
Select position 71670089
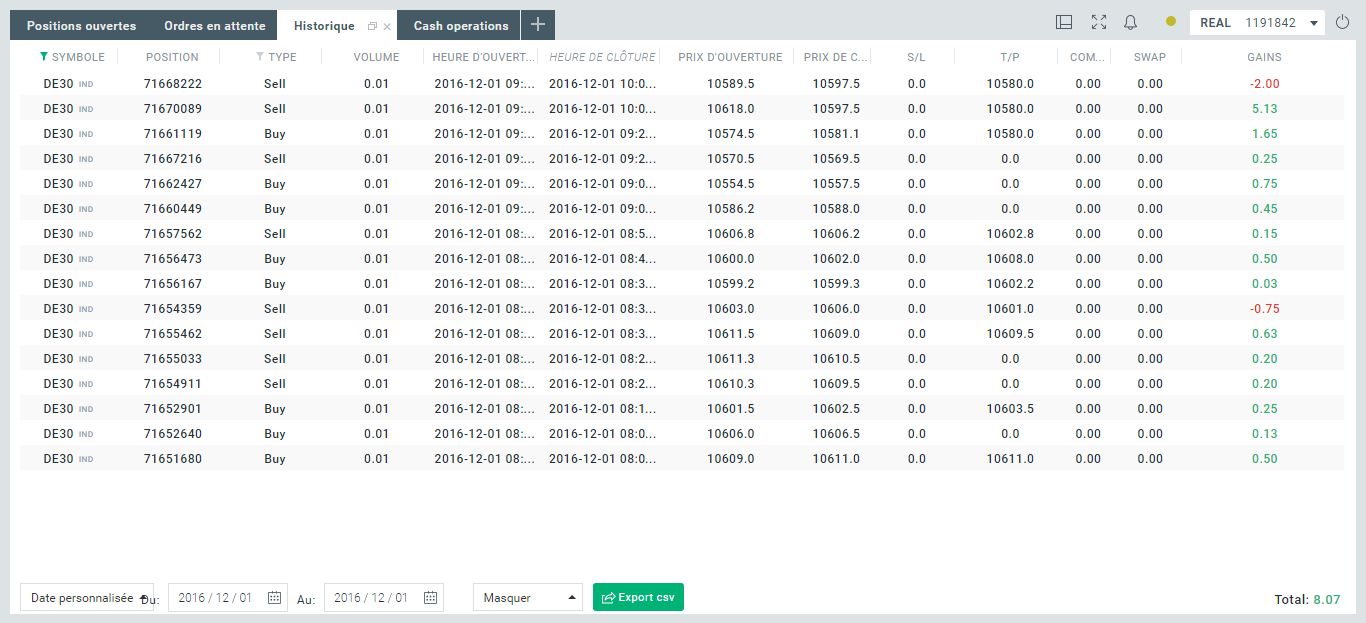(x=173, y=109)
